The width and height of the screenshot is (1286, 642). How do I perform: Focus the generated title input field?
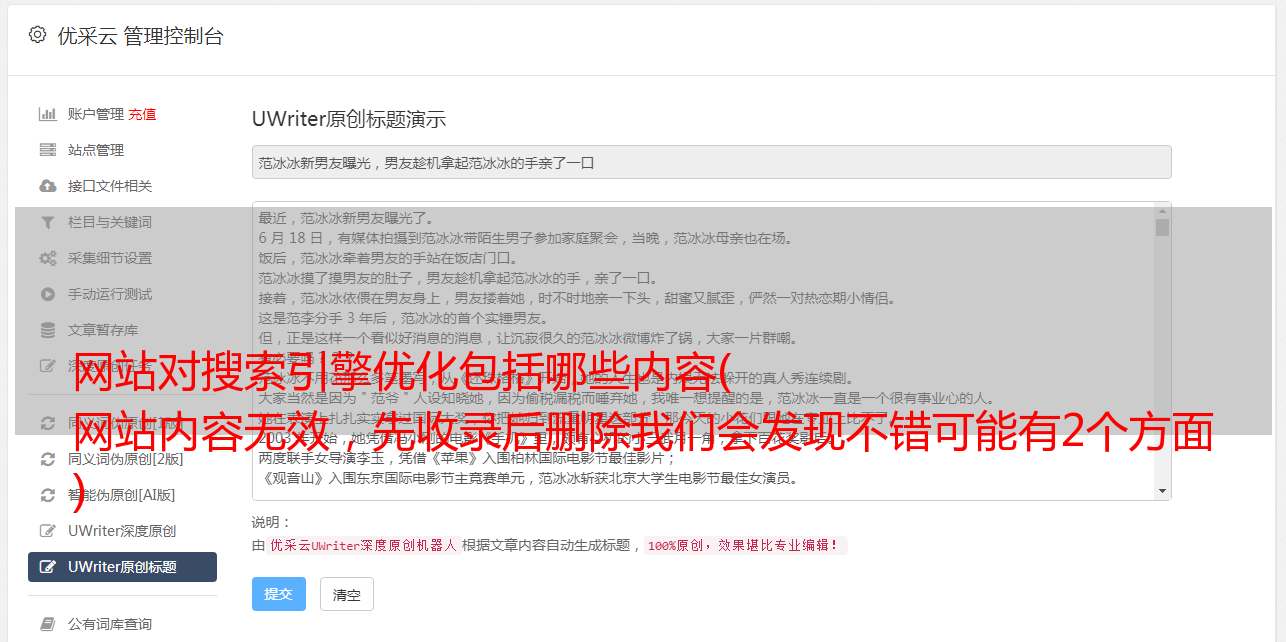711,162
